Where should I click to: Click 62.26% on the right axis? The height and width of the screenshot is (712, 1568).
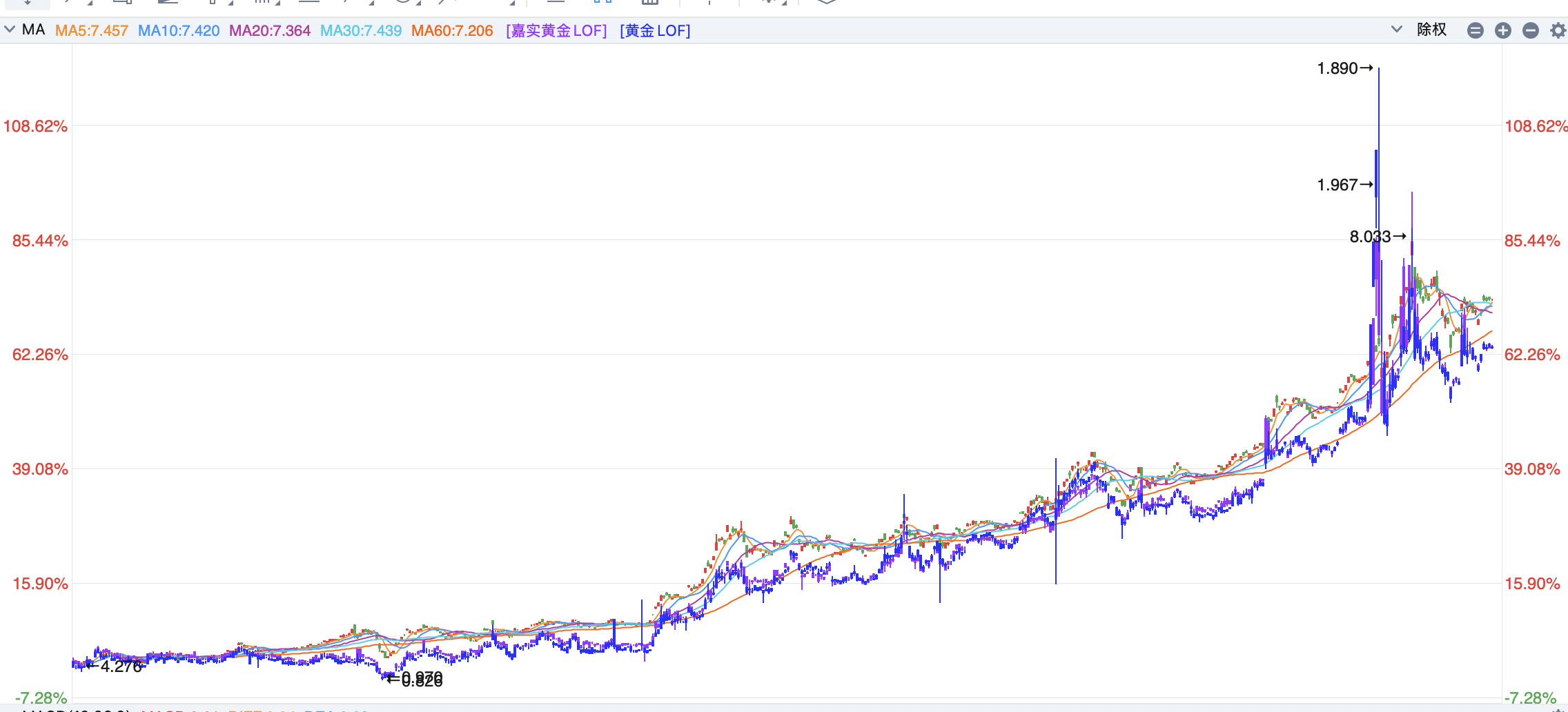(x=1532, y=355)
